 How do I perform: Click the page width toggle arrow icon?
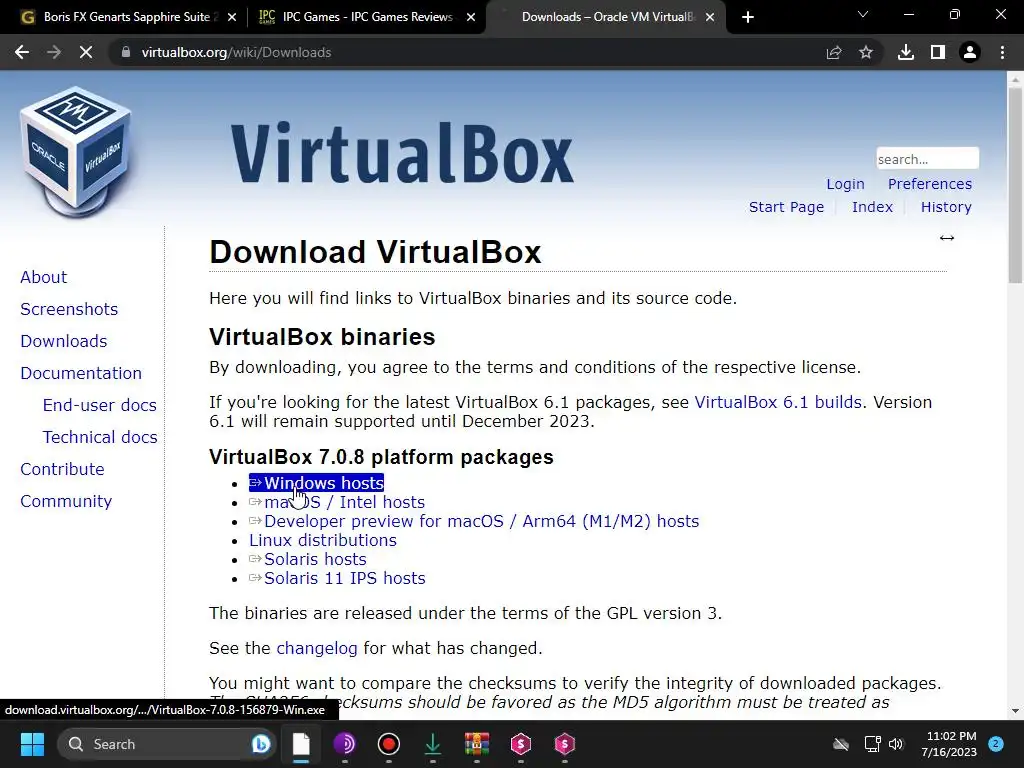[x=947, y=238]
